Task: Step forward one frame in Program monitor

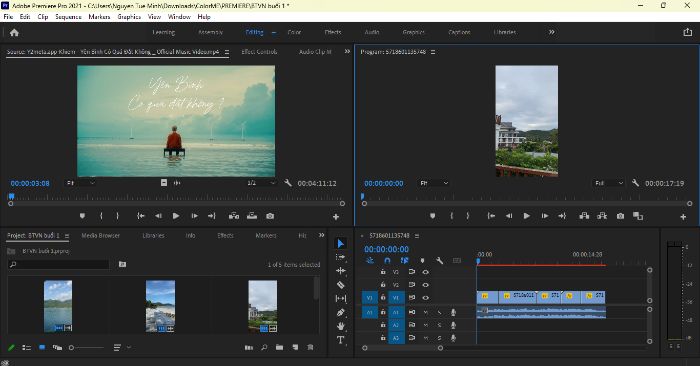Action: click(x=545, y=216)
